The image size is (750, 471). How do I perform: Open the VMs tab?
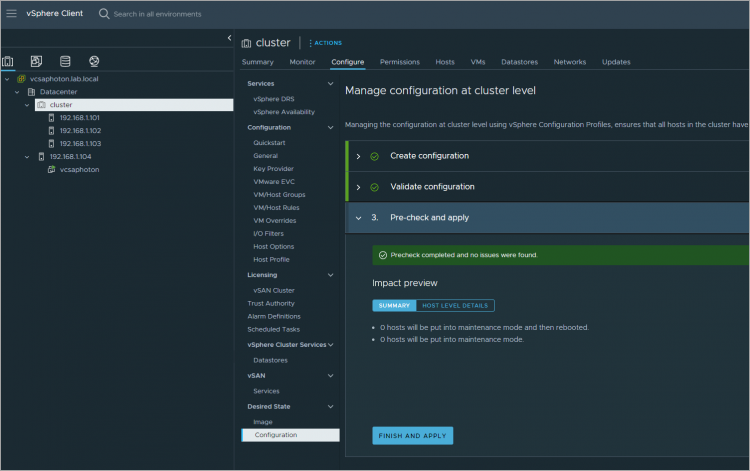478,62
